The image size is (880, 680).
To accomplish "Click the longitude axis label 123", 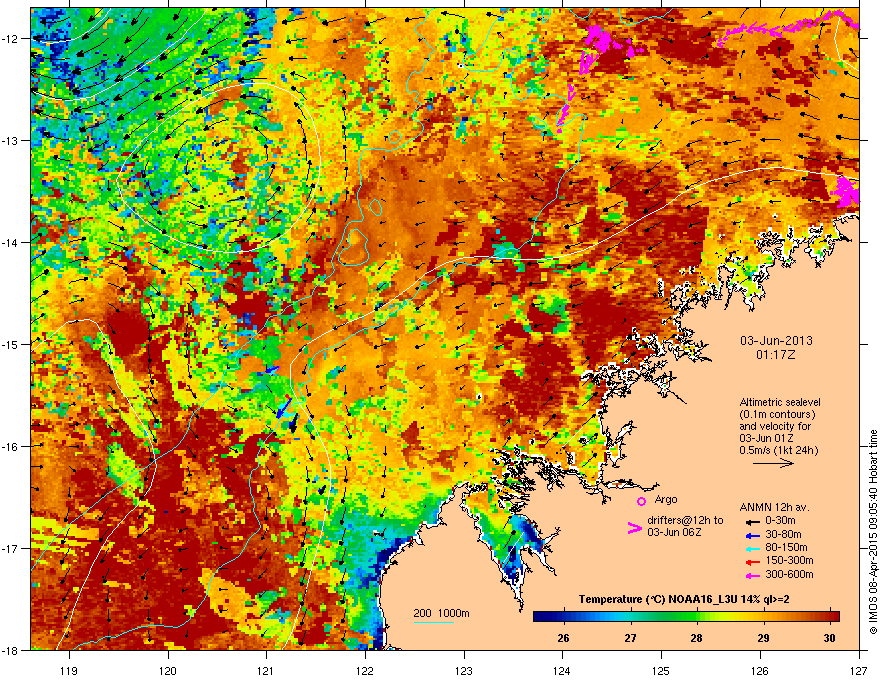I will [x=464, y=671].
